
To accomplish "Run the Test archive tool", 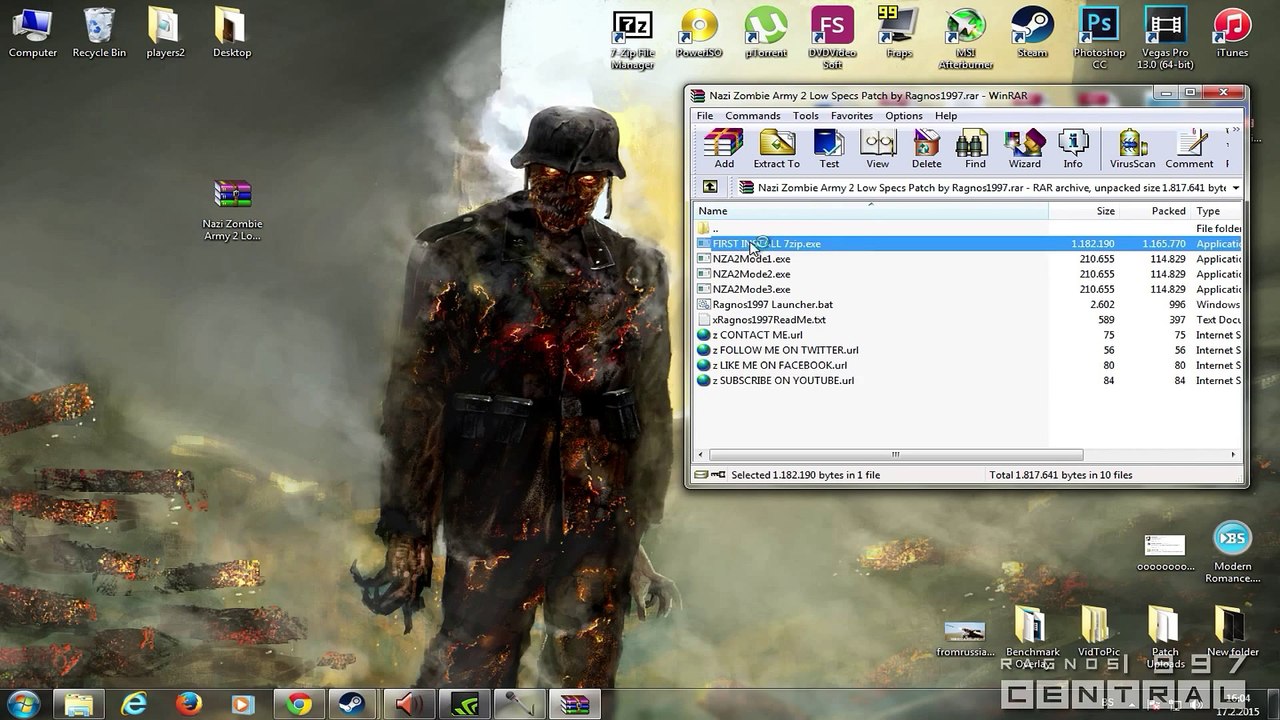I will coord(829,149).
